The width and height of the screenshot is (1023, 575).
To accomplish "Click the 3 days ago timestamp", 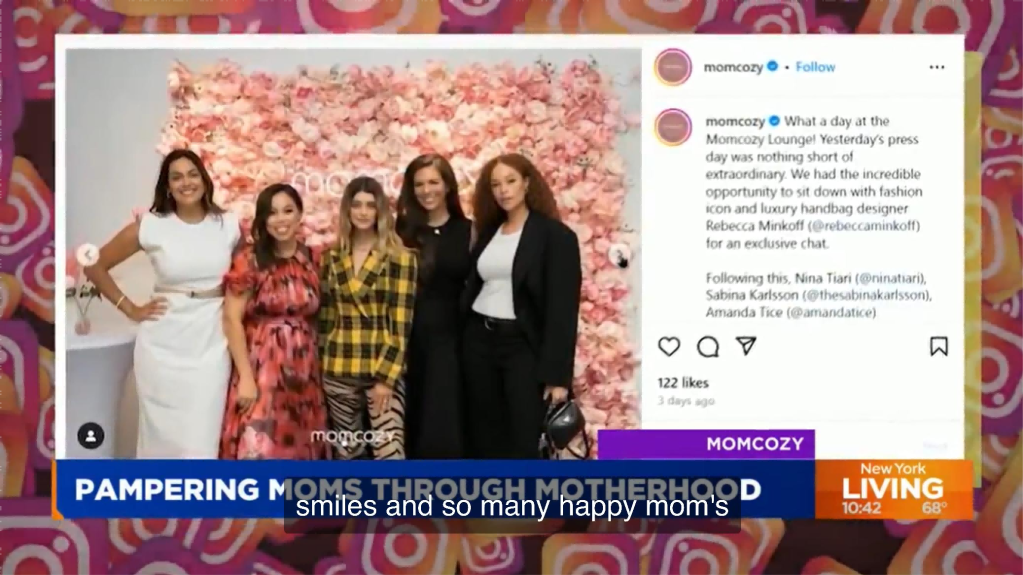I will coord(686,401).
